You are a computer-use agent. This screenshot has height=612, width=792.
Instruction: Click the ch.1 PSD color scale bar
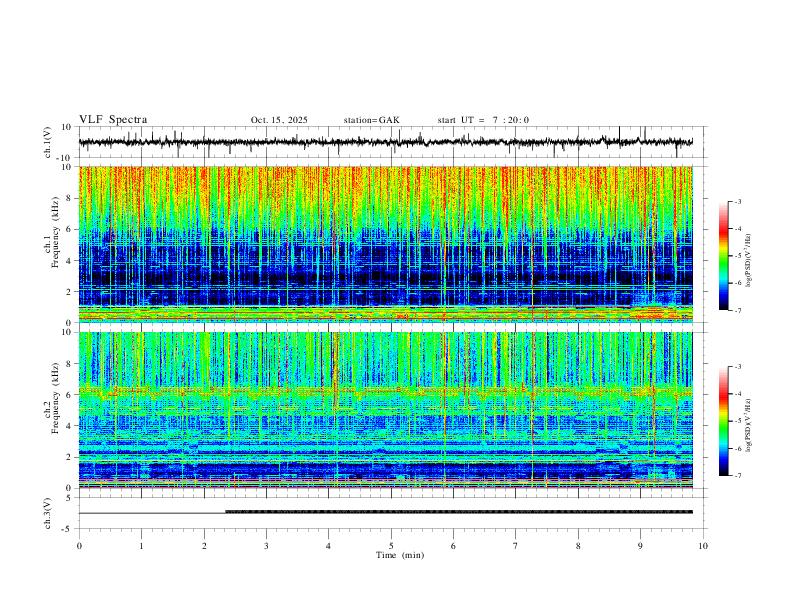[x=723, y=256]
